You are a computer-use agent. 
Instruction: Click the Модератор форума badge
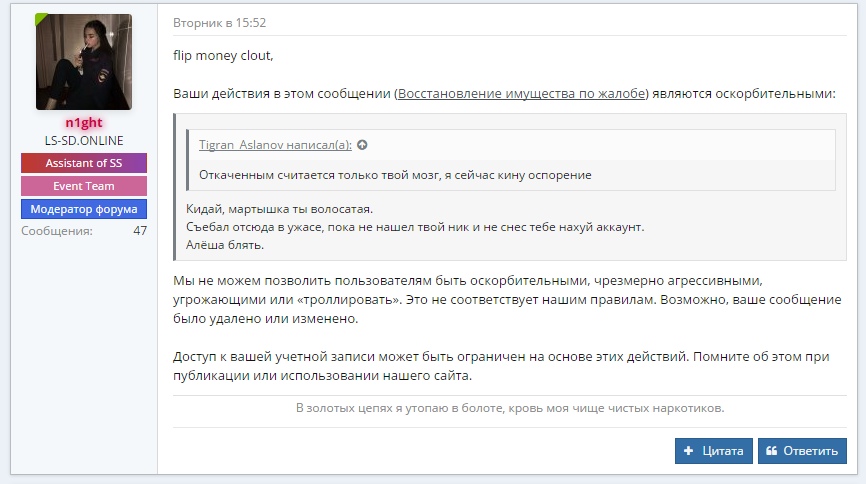[x=84, y=209]
